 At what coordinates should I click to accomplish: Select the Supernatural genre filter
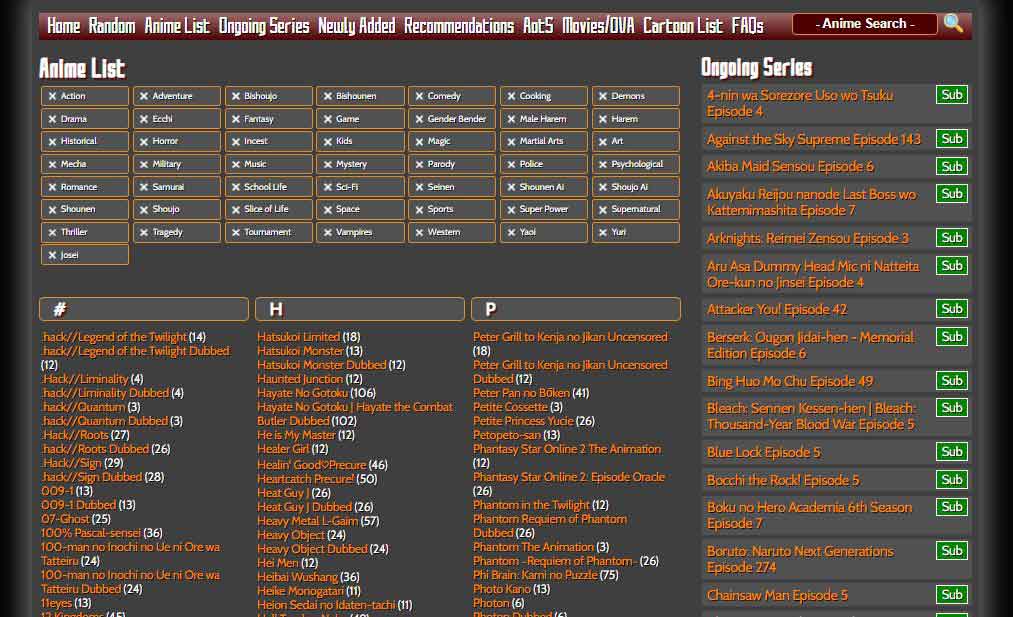(x=635, y=209)
